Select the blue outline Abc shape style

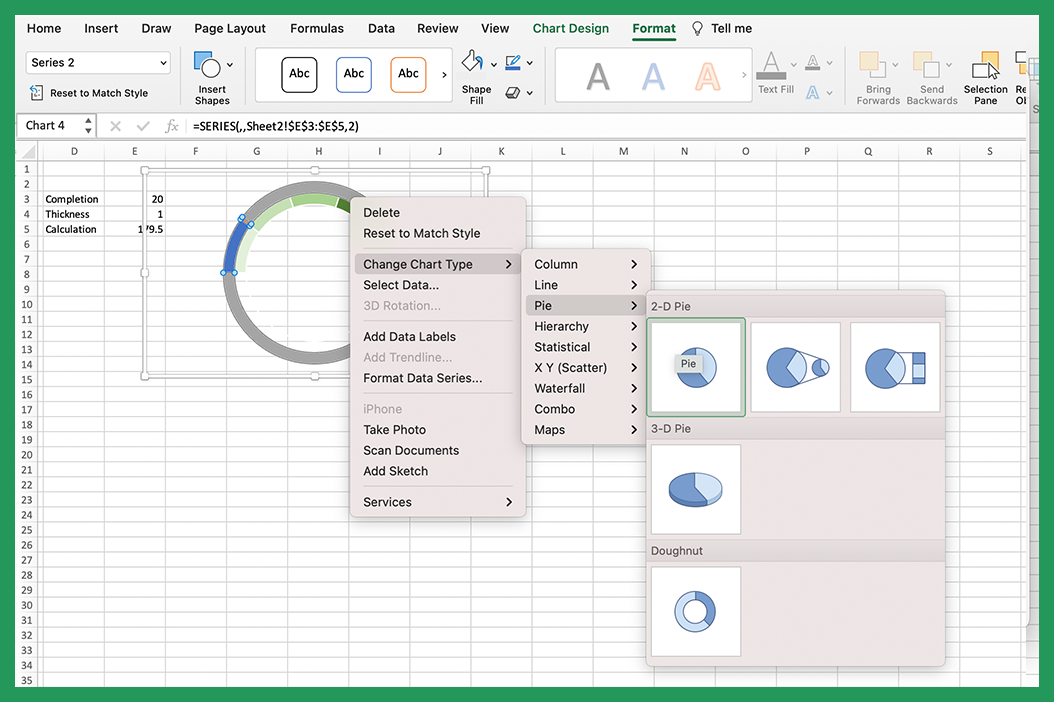click(354, 74)
